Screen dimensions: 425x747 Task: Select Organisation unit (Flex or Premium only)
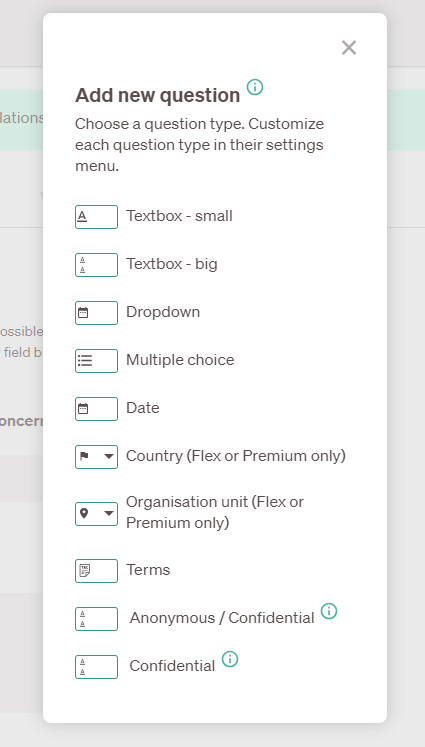[x=215, y=512]
